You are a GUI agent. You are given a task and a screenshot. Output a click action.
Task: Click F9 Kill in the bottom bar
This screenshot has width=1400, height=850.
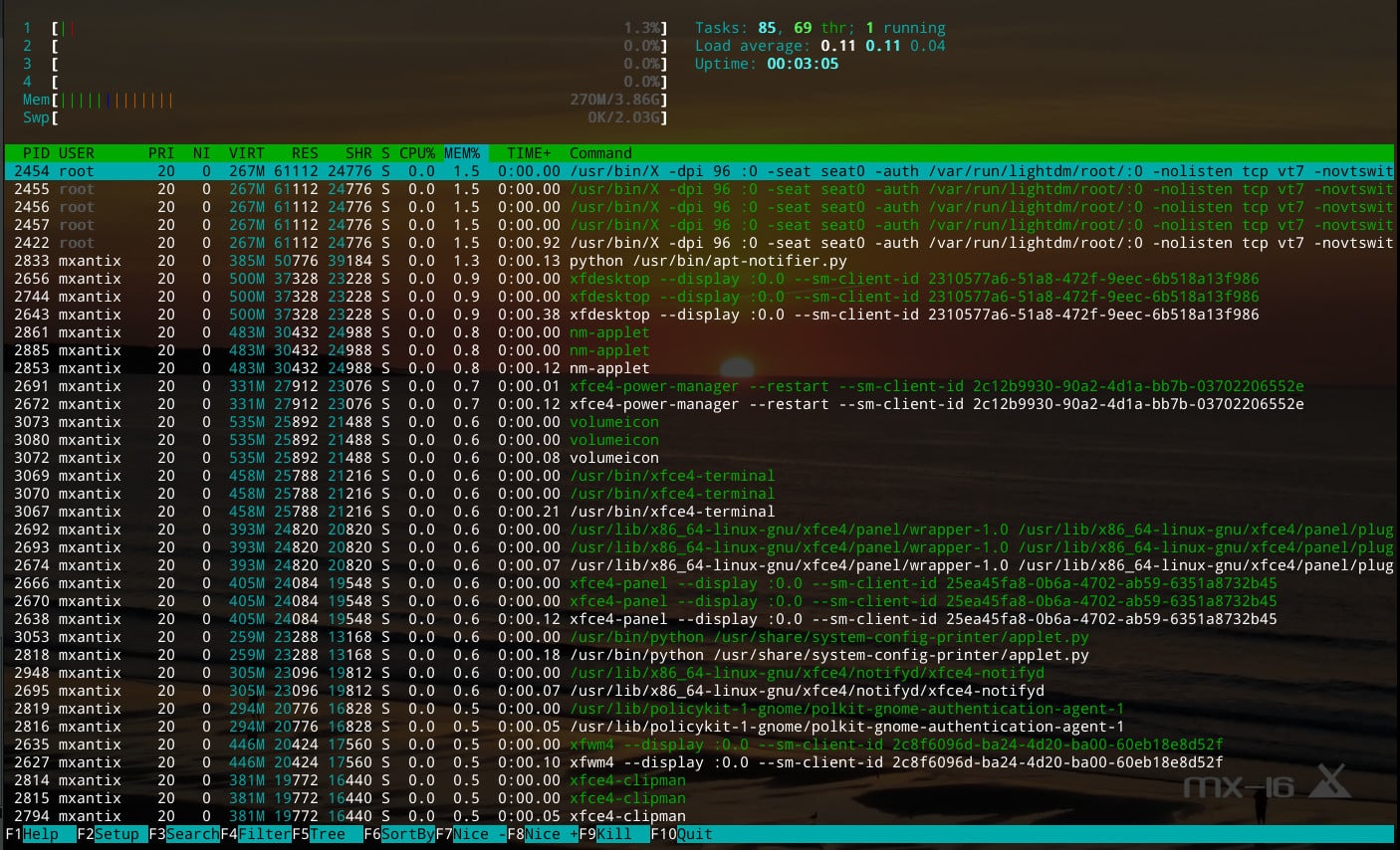pos(614,834)
